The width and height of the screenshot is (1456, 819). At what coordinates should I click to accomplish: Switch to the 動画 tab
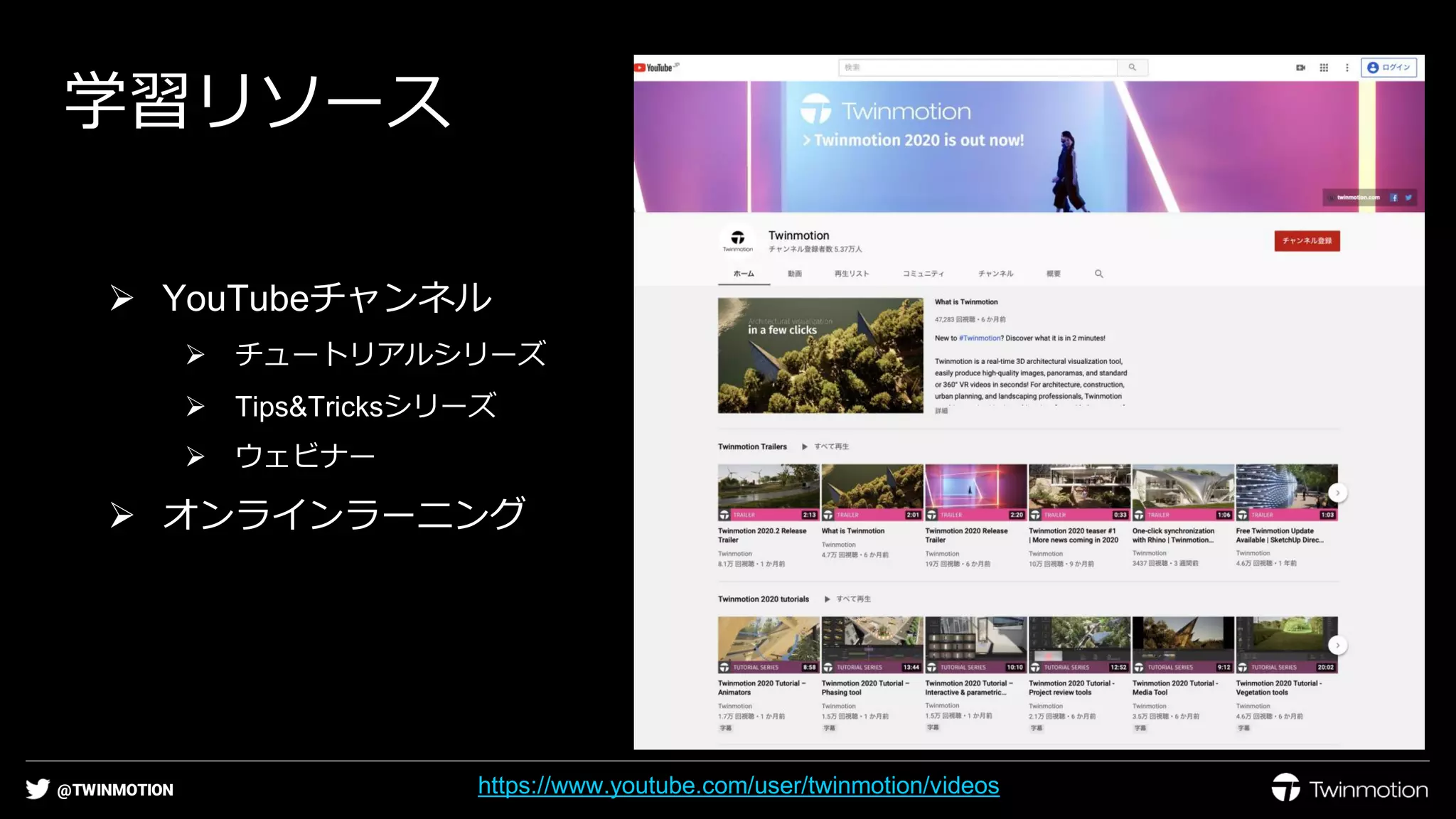795,274
